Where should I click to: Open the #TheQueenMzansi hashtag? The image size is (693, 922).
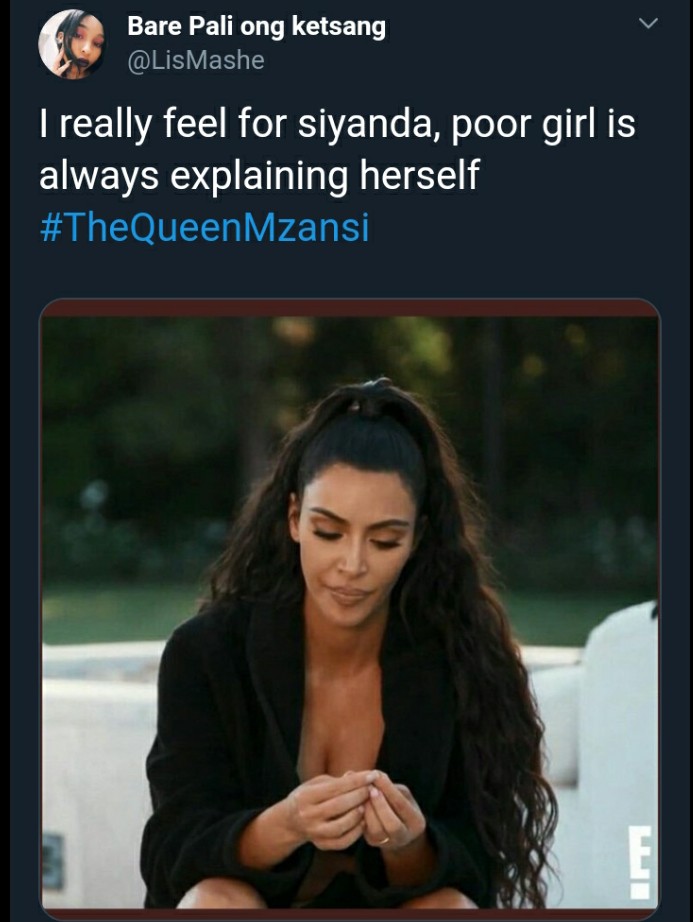[x=204, y=228]
